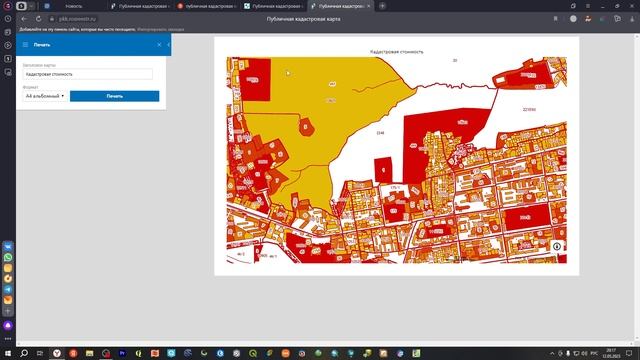Open Windows taskbar search
Screen dimensions: 640x360
(24, 353)
